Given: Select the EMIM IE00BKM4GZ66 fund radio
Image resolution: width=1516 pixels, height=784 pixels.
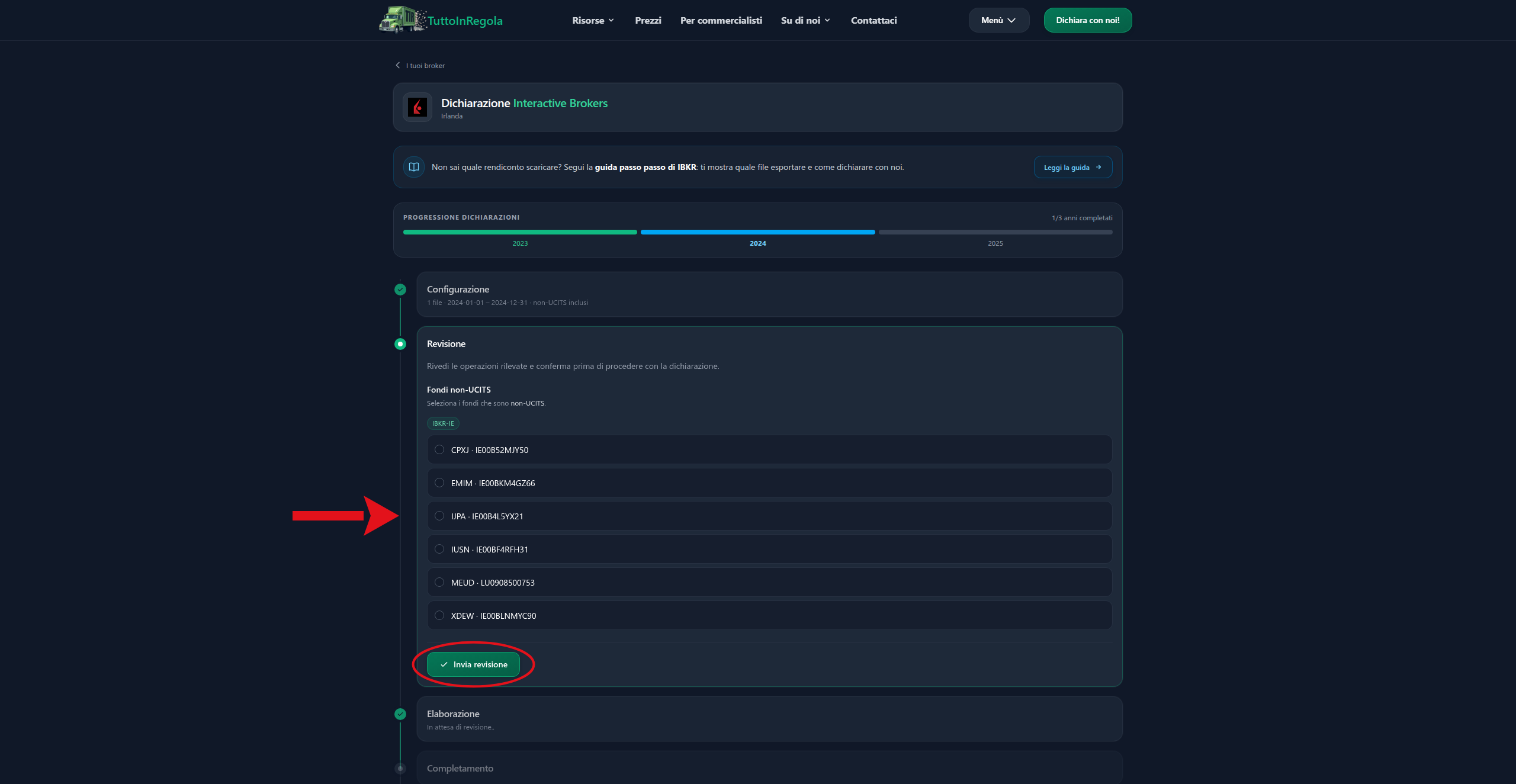Looking at the screenshot, I should click(439, 483).
